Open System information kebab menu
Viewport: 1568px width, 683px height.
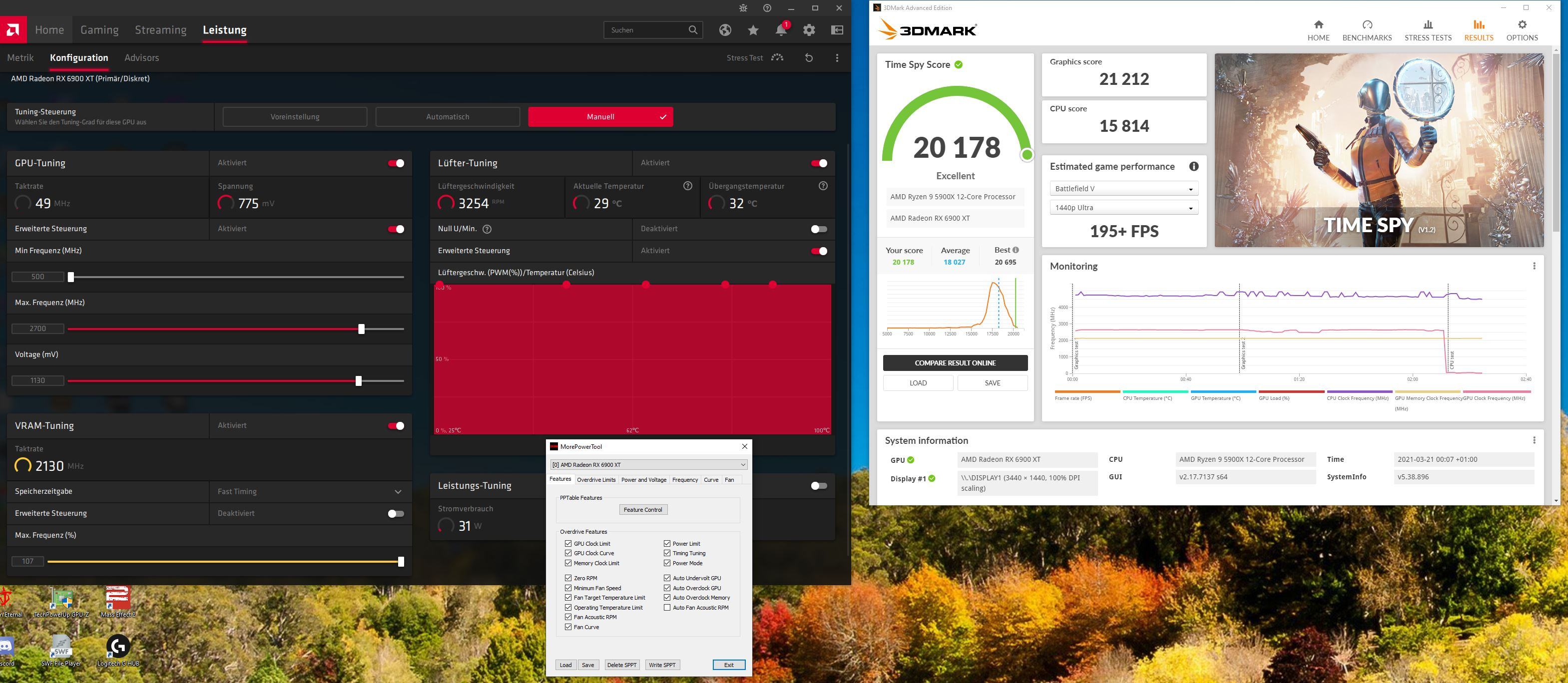[x=1534, y=440]
